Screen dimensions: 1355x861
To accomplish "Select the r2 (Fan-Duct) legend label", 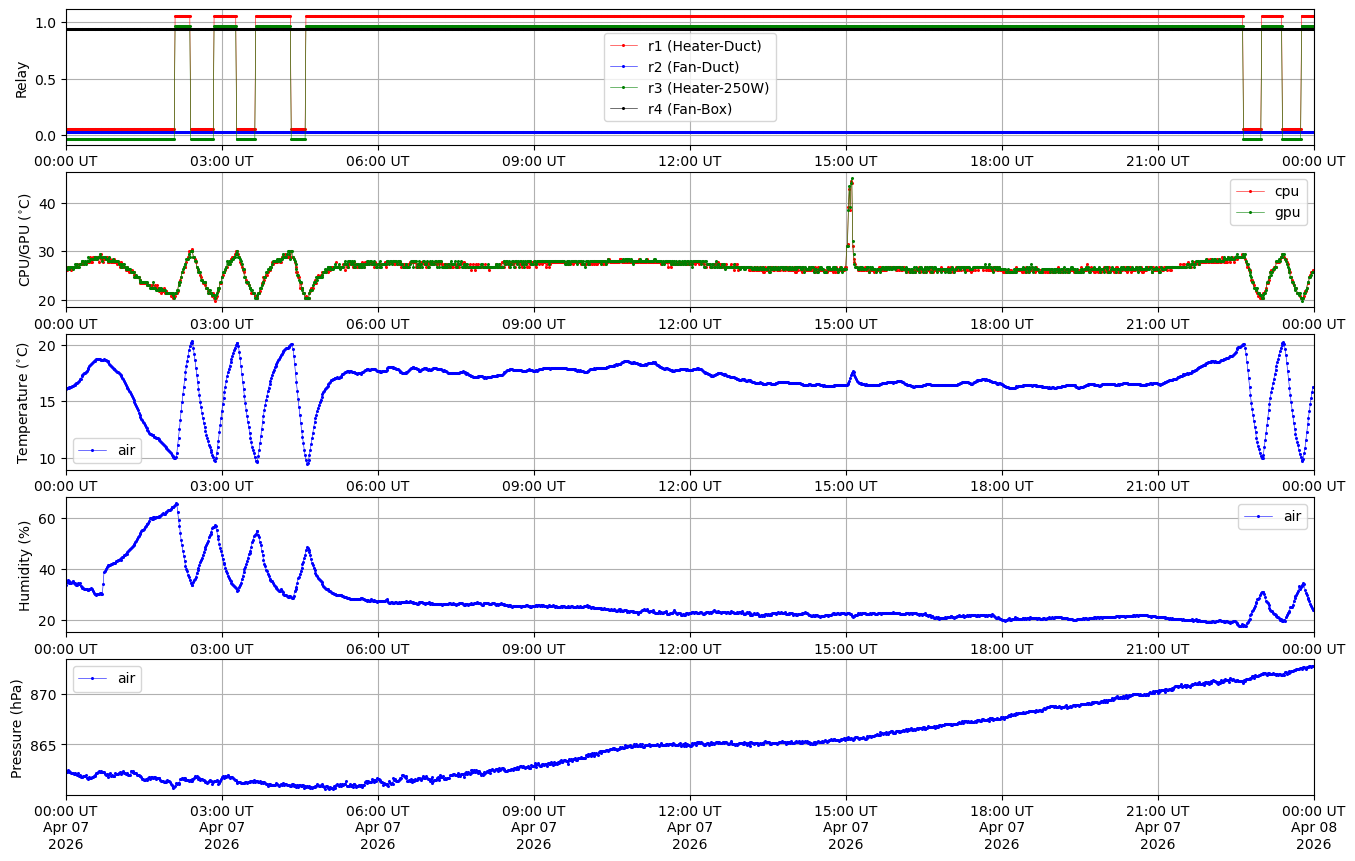I will [x=693, y=67].
